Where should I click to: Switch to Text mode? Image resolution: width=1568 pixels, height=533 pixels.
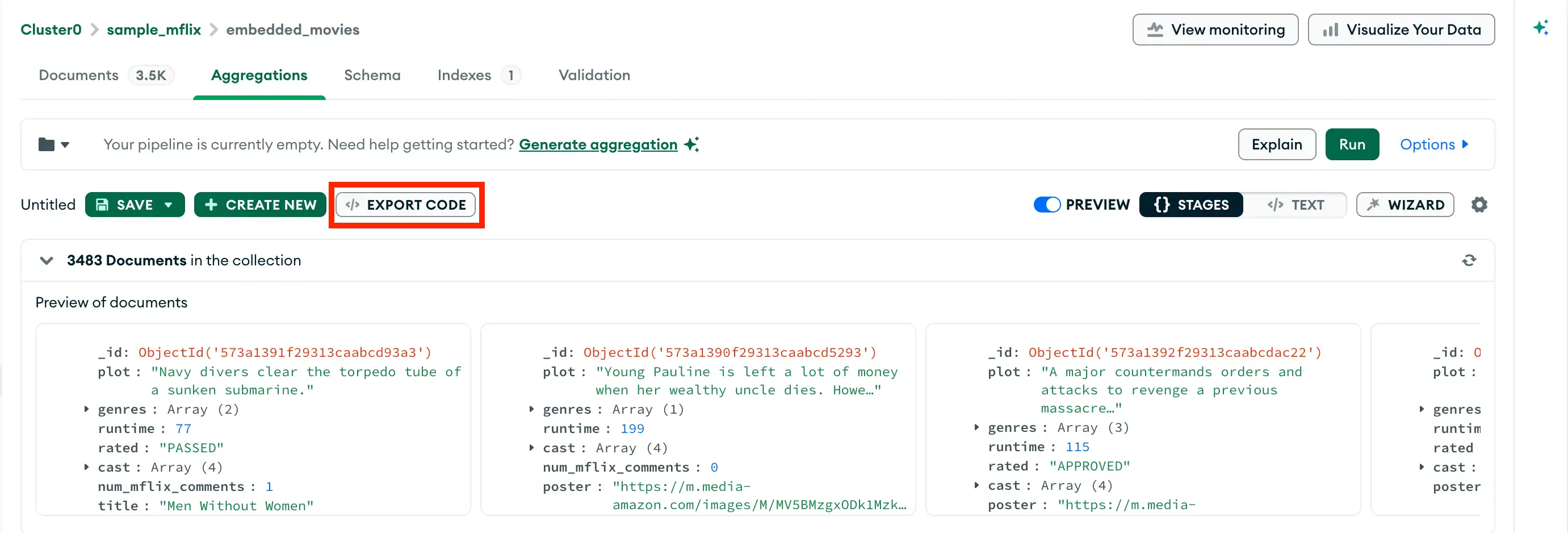coord(1297,205)
